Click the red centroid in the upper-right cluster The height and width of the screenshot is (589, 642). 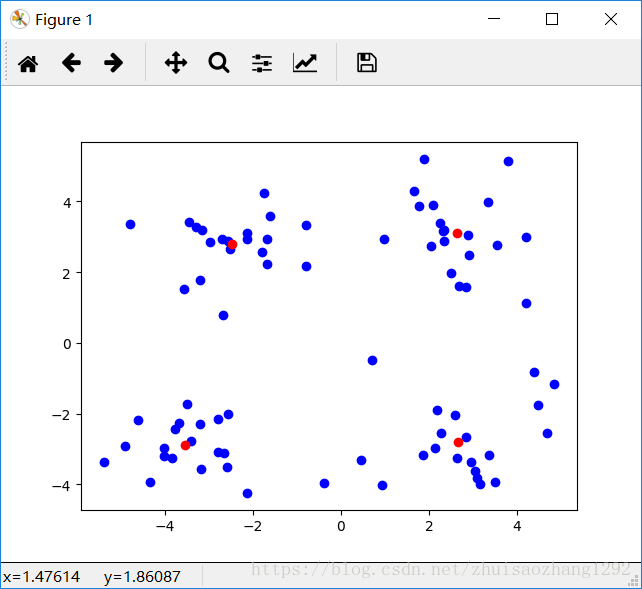(457, 233)
